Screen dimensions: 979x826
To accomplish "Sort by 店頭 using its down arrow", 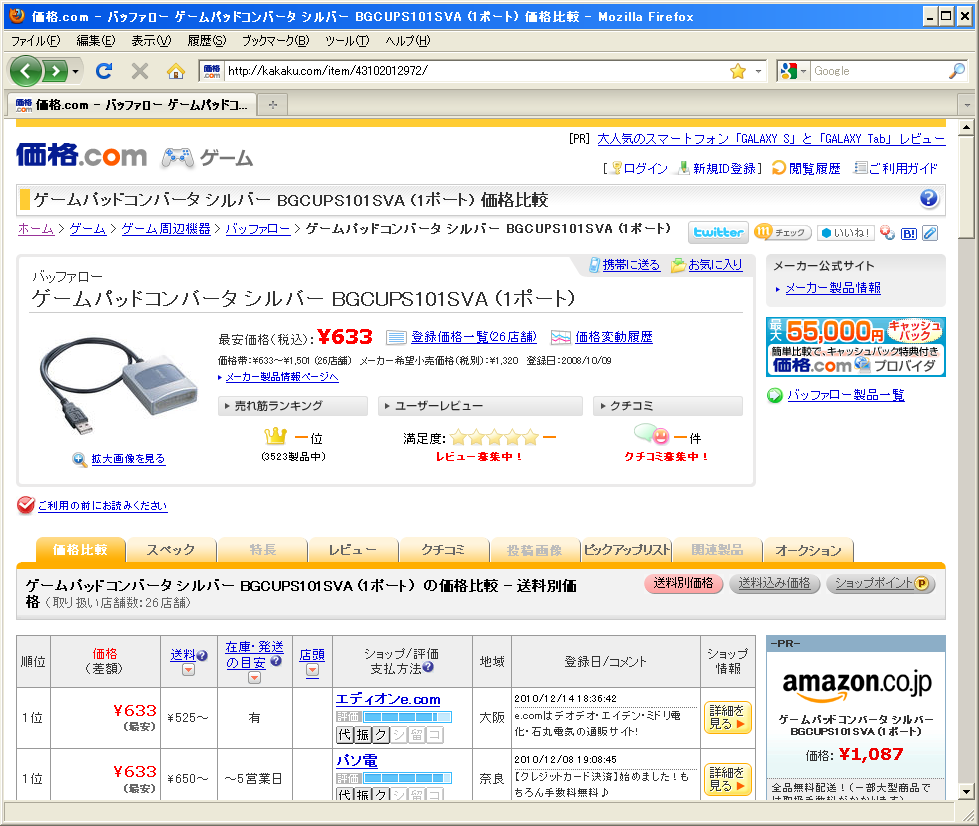I will click(x=313, y=670).
